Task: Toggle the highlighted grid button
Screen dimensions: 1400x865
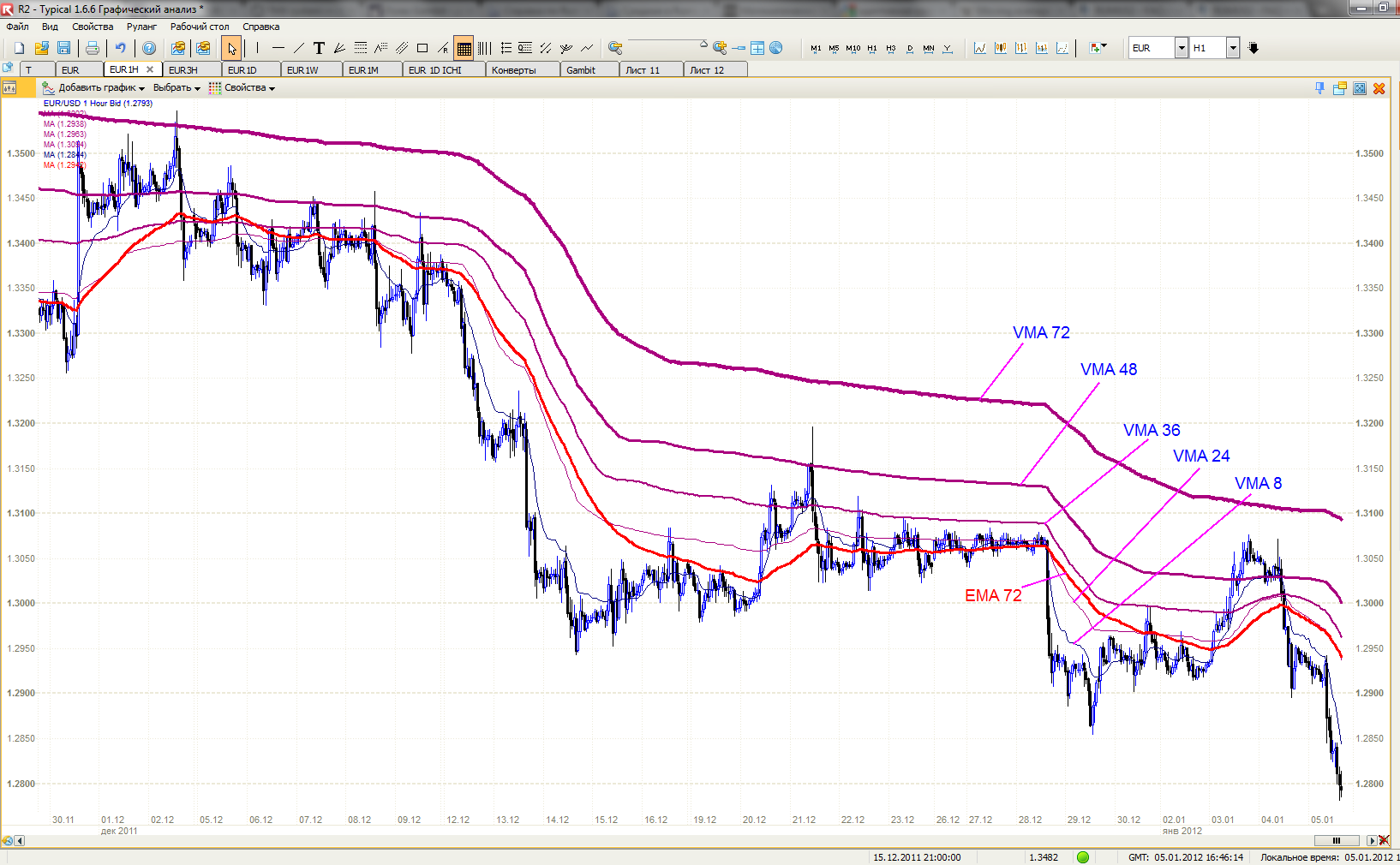Action: pos(464,48)
